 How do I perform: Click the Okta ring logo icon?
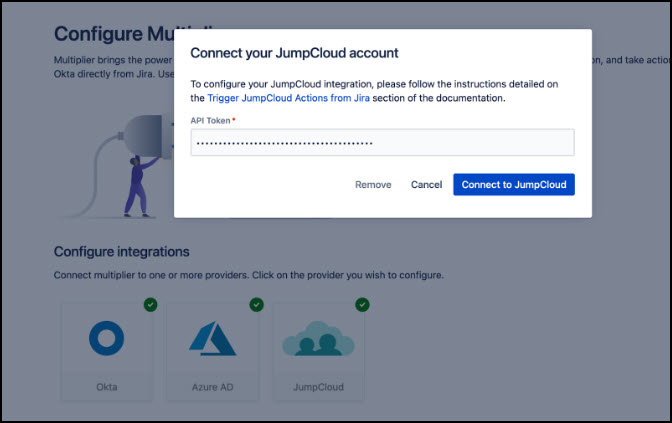coord(107,339)
